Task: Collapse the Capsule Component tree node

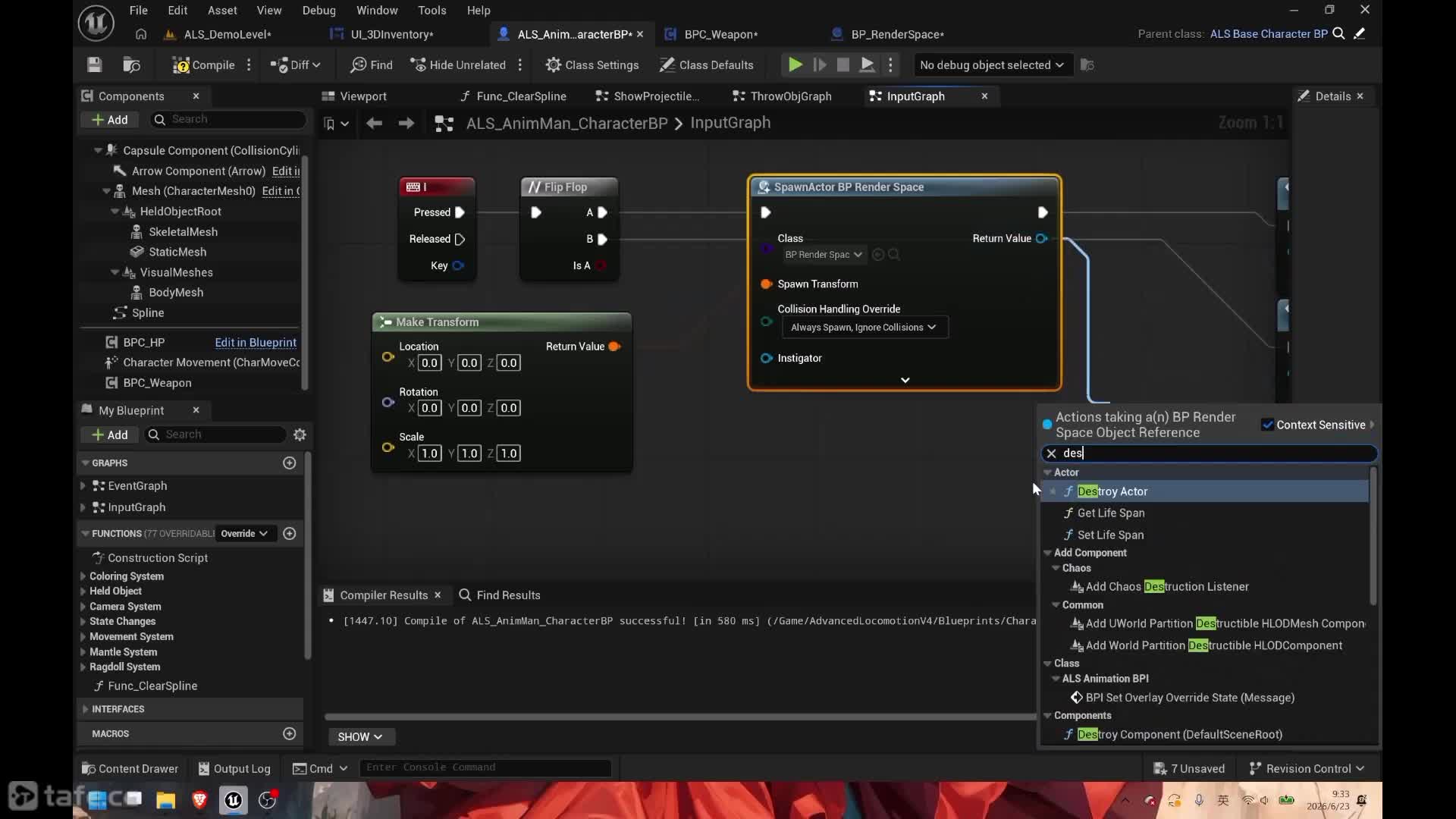Action: tap(98, 151)
